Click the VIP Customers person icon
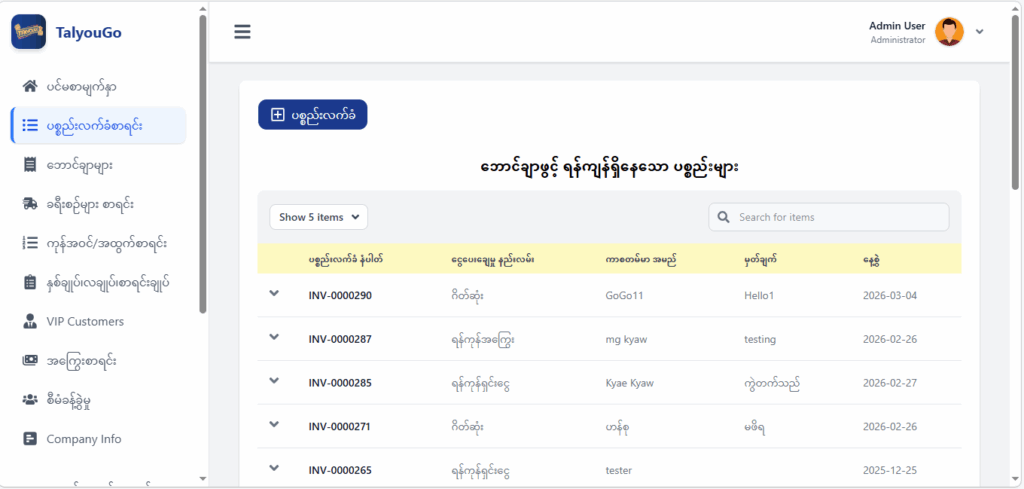Viewport: 1024px width, 489px height. click(30, 322)
